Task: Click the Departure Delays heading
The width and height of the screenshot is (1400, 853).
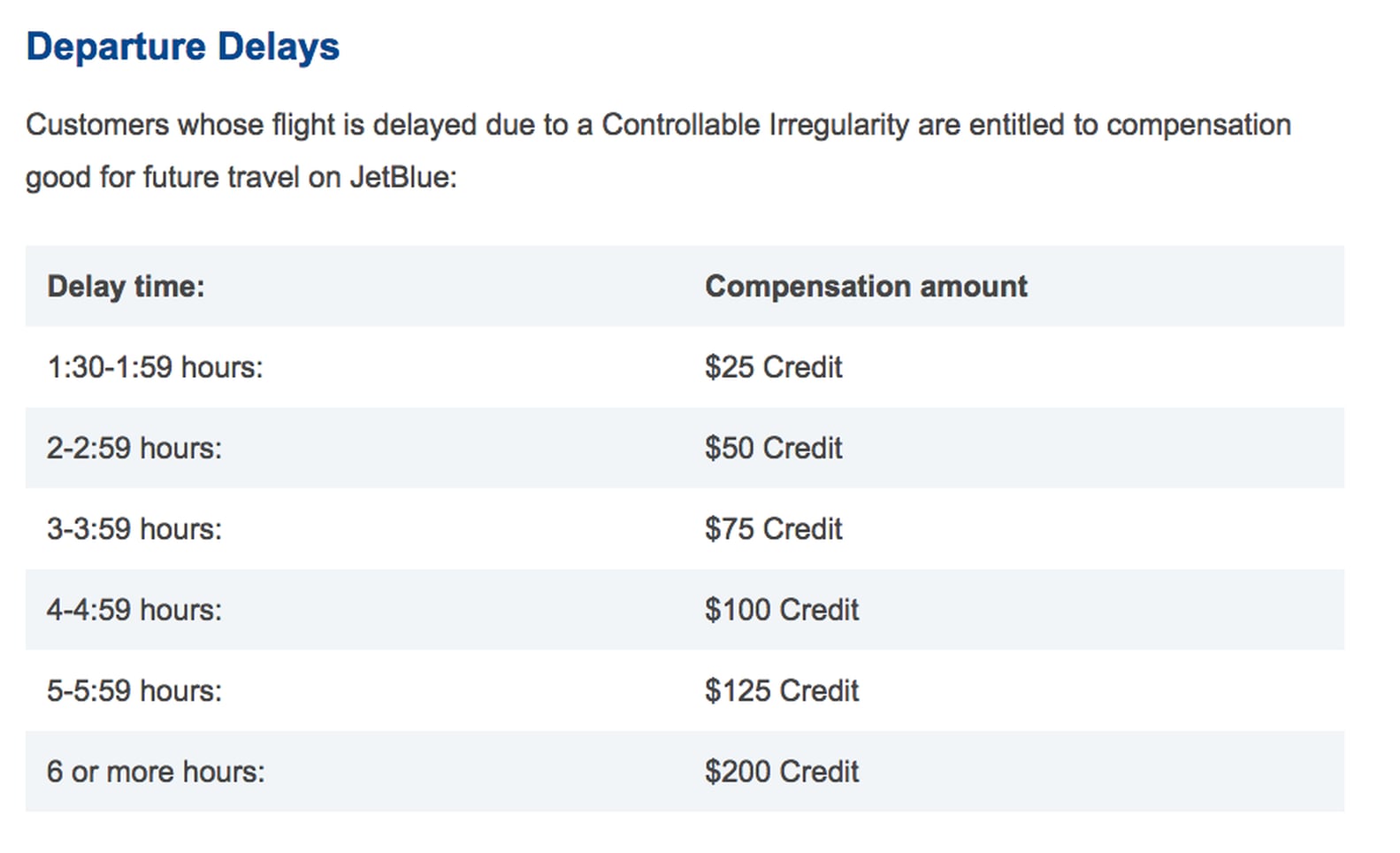Action: tap(182, 47)
